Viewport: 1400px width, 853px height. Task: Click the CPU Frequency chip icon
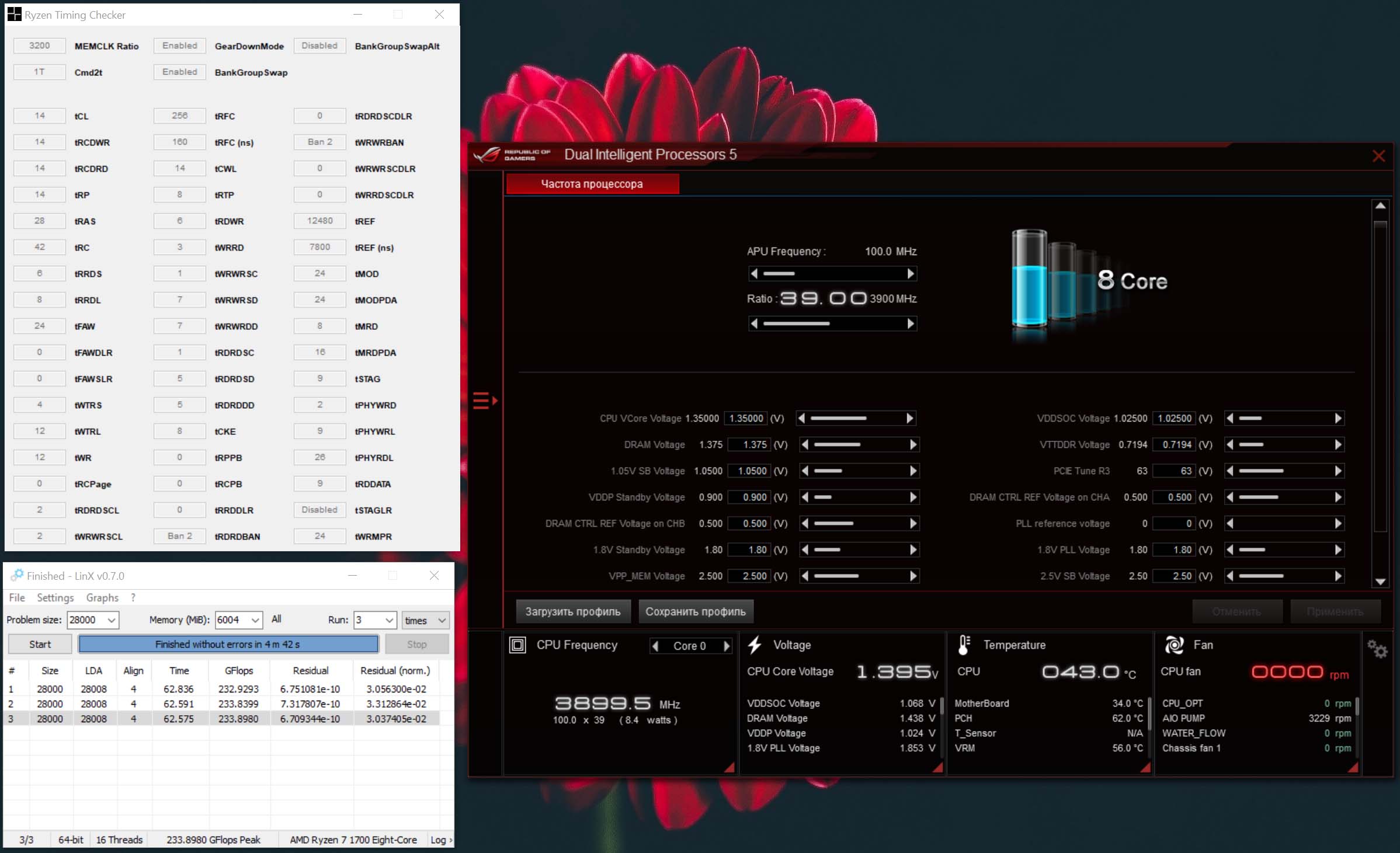pyautogui.click(x=517, y=645)
